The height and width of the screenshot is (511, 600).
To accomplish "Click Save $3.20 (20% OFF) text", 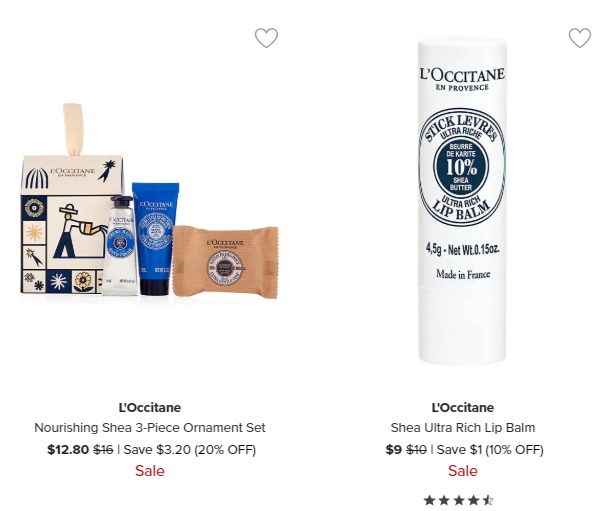I will [189, 449].
